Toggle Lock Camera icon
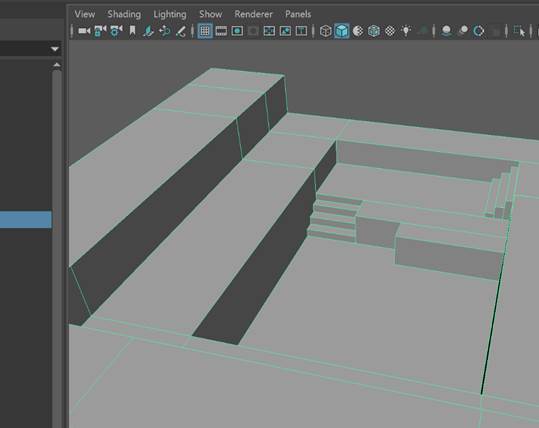The image size is (539, 428). click(100, 31)
